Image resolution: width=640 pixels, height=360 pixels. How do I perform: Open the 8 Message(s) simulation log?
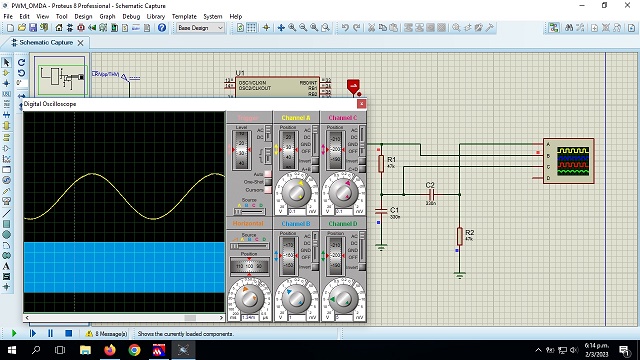point(107,334)
